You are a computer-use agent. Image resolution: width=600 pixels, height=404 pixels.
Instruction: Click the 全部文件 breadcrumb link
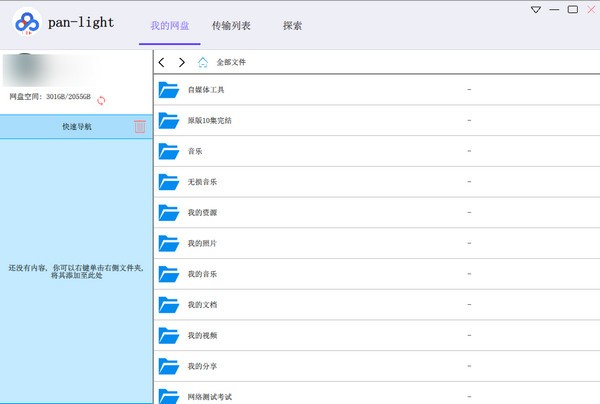pyautogui.click(x=231, y=62)
